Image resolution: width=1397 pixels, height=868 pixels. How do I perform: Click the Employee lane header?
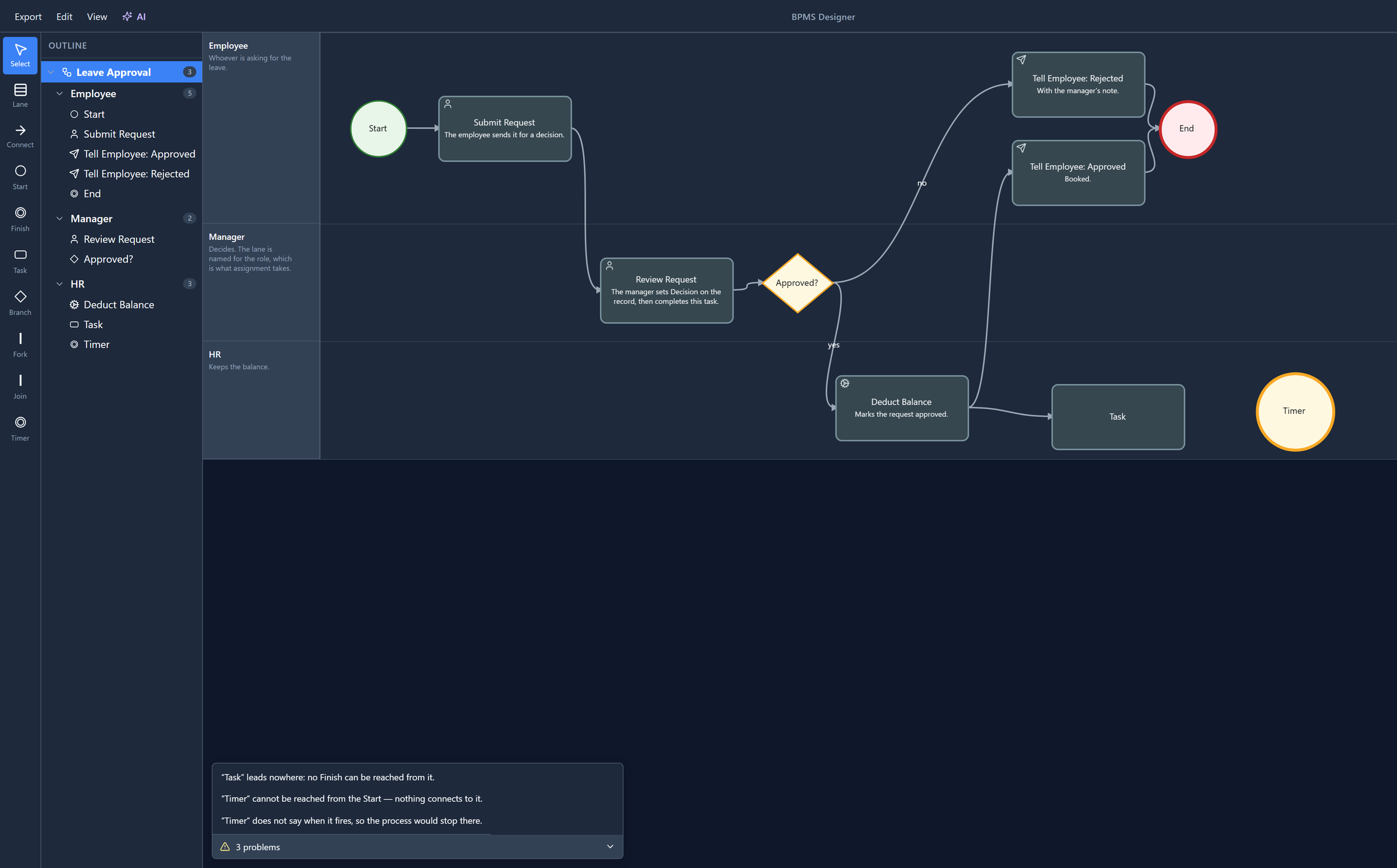pos(261,127)
